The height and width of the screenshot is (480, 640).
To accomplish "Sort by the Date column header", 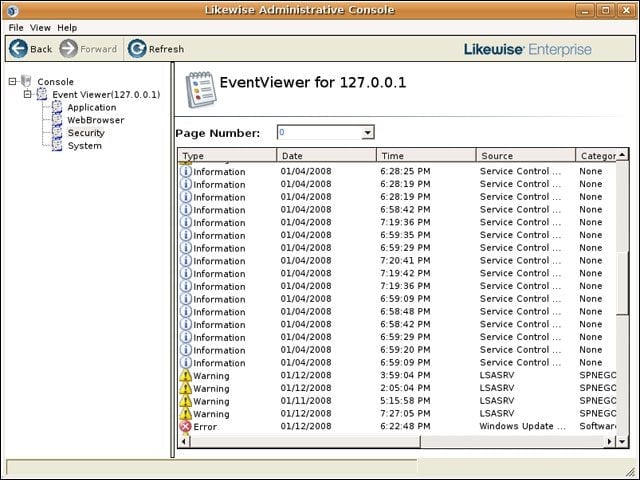I will [327, 156].
